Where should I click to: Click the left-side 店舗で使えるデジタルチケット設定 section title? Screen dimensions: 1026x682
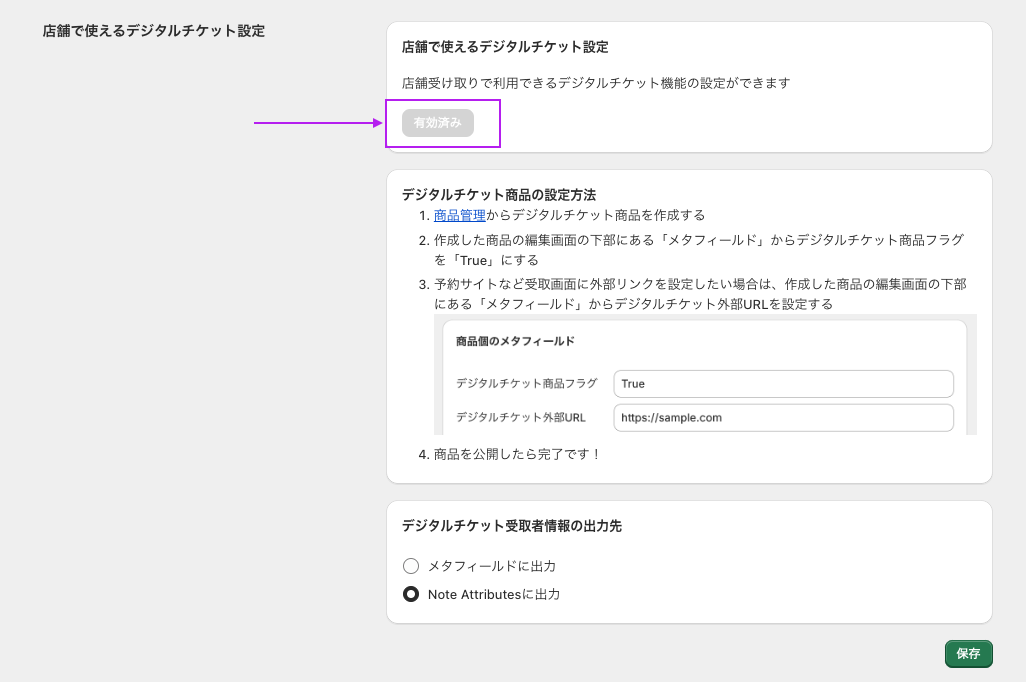(x=153, y=31)
